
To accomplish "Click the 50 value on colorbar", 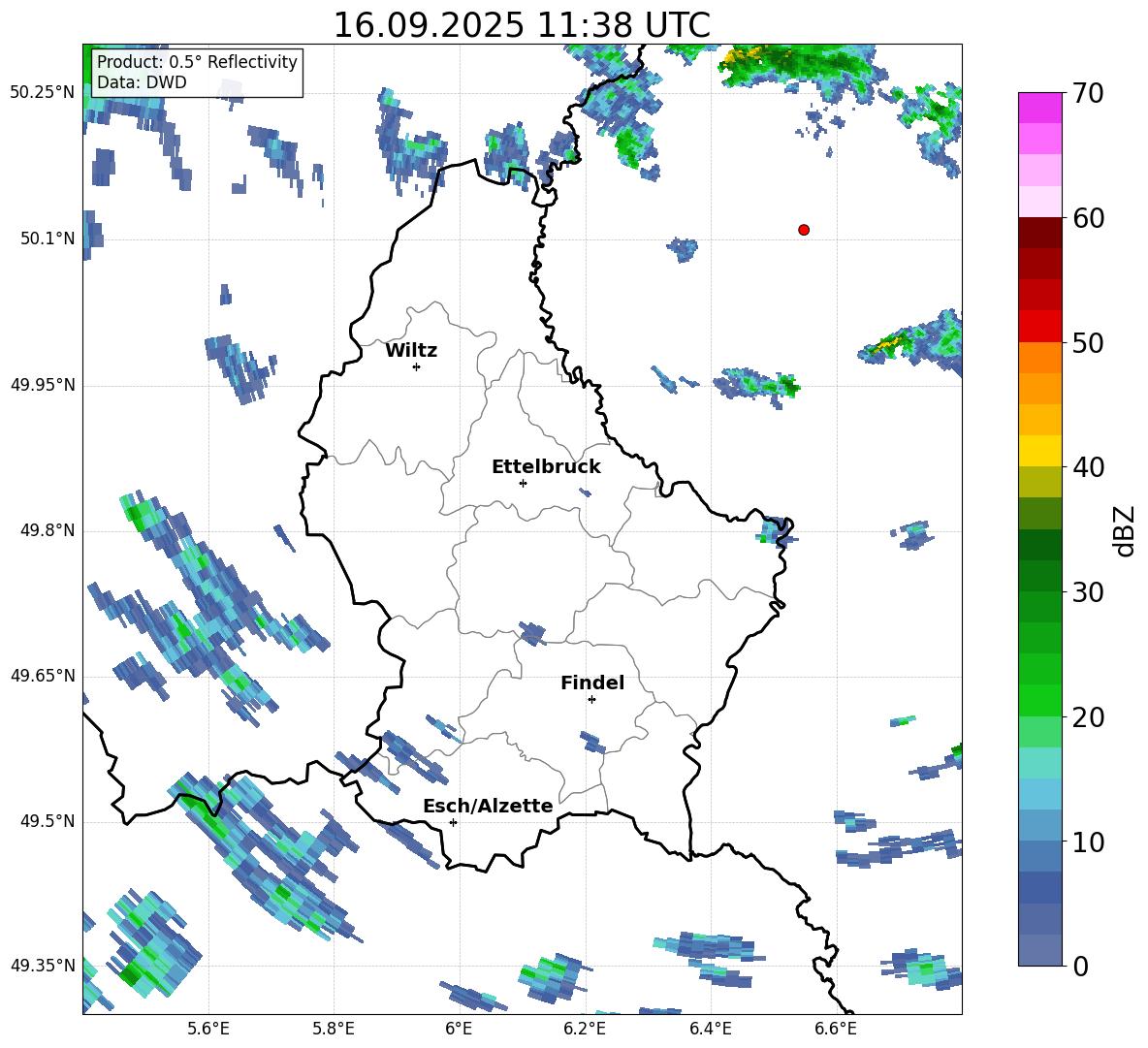I will tap(1088, 343).
